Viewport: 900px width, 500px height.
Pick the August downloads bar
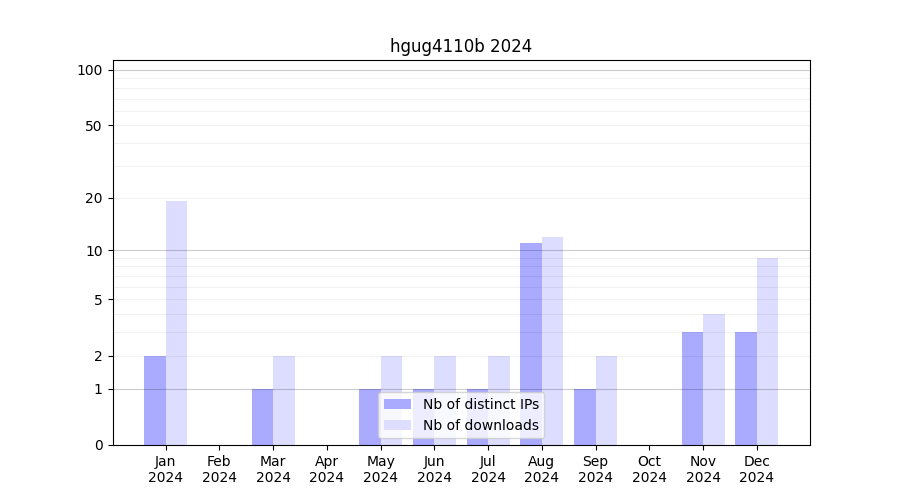(x=552, y=340)
